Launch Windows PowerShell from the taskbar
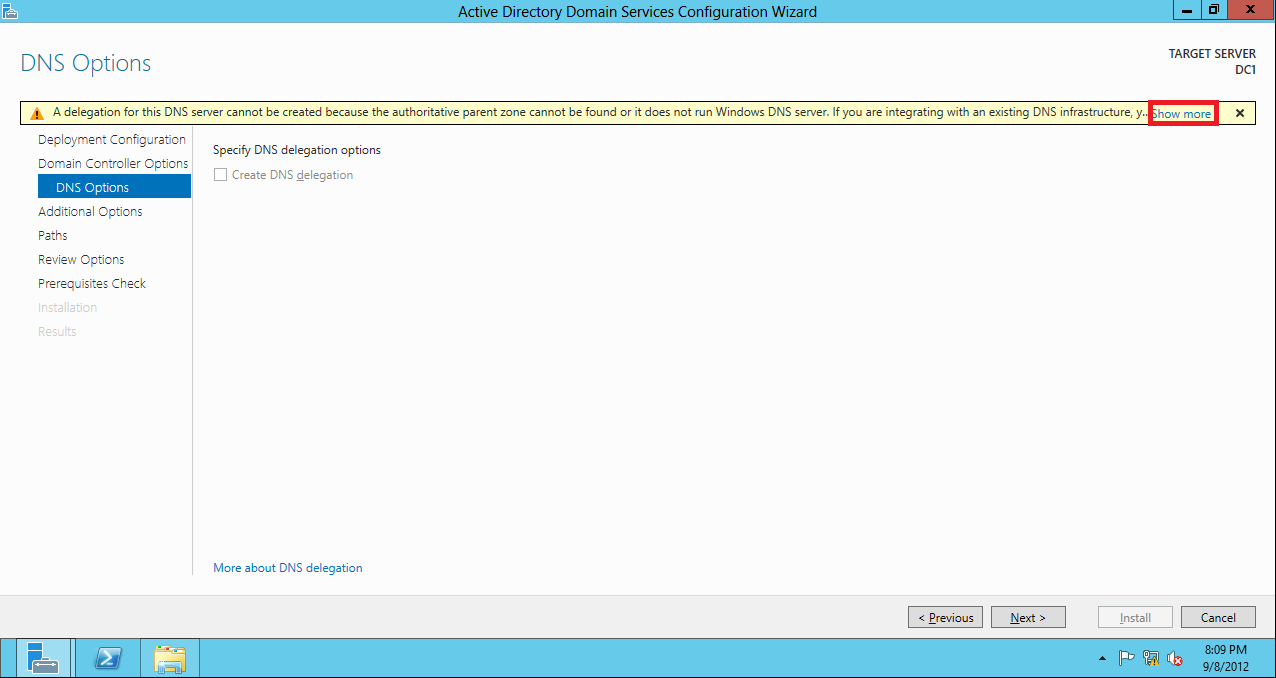Viewport: 1276px width, 678px height. [107, 657]
